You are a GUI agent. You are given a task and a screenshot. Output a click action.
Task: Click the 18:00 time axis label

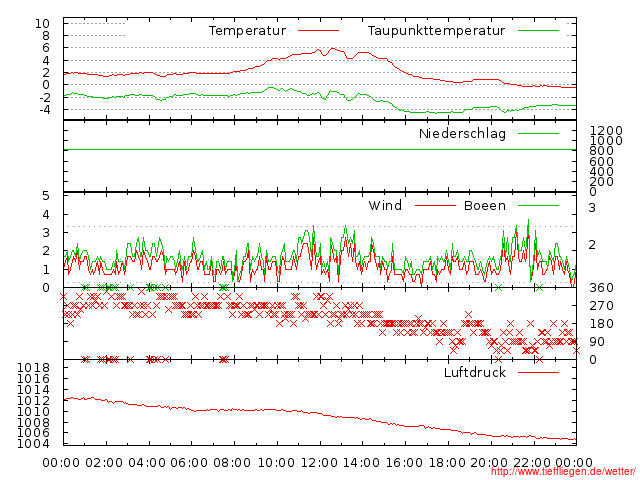tap(447, 462)
